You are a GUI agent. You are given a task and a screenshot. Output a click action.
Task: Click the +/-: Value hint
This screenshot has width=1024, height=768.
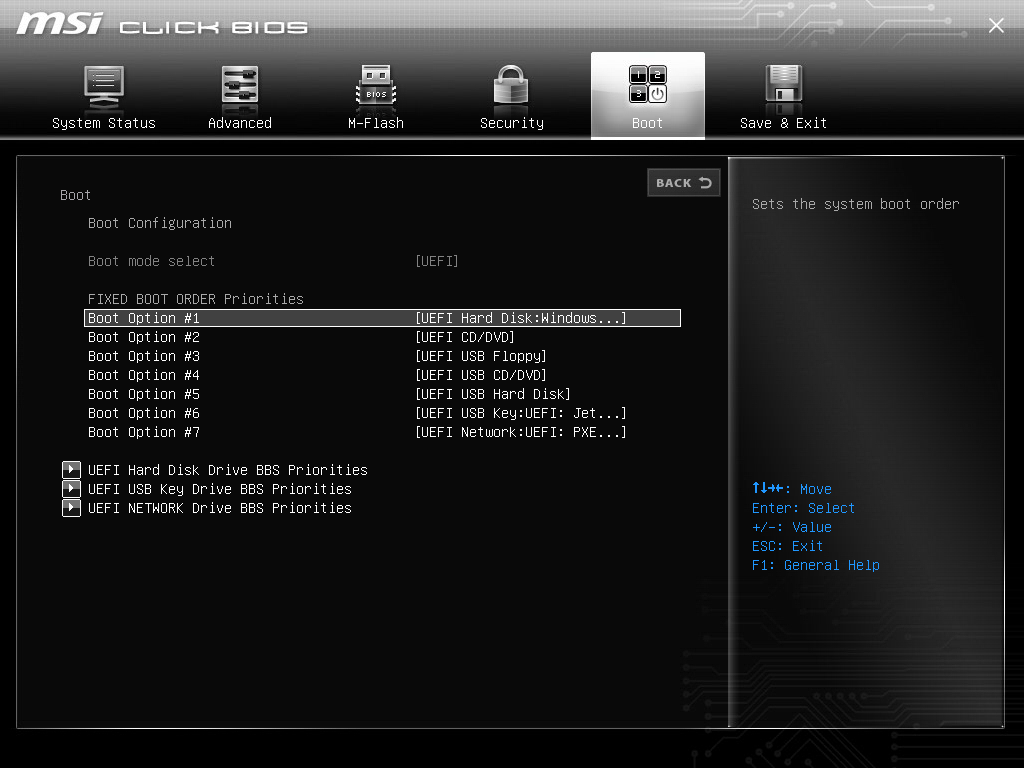pos(792,527)
